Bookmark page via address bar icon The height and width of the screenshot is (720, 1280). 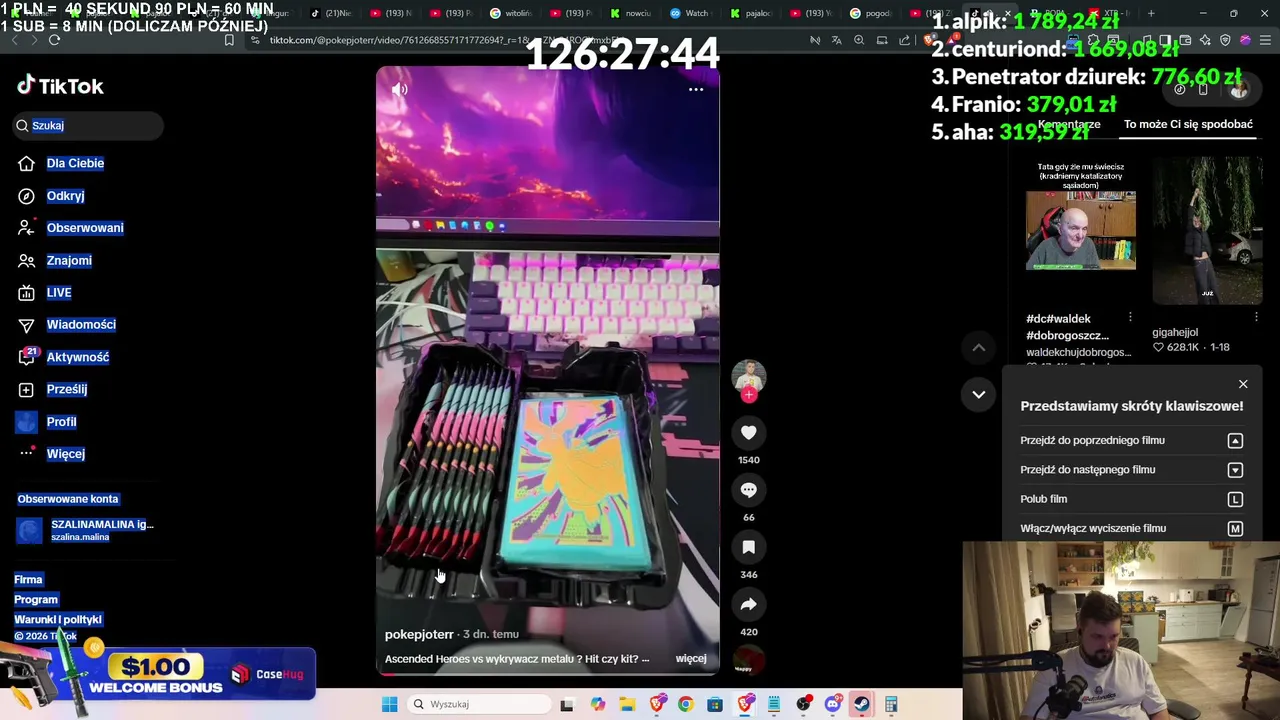229,40
